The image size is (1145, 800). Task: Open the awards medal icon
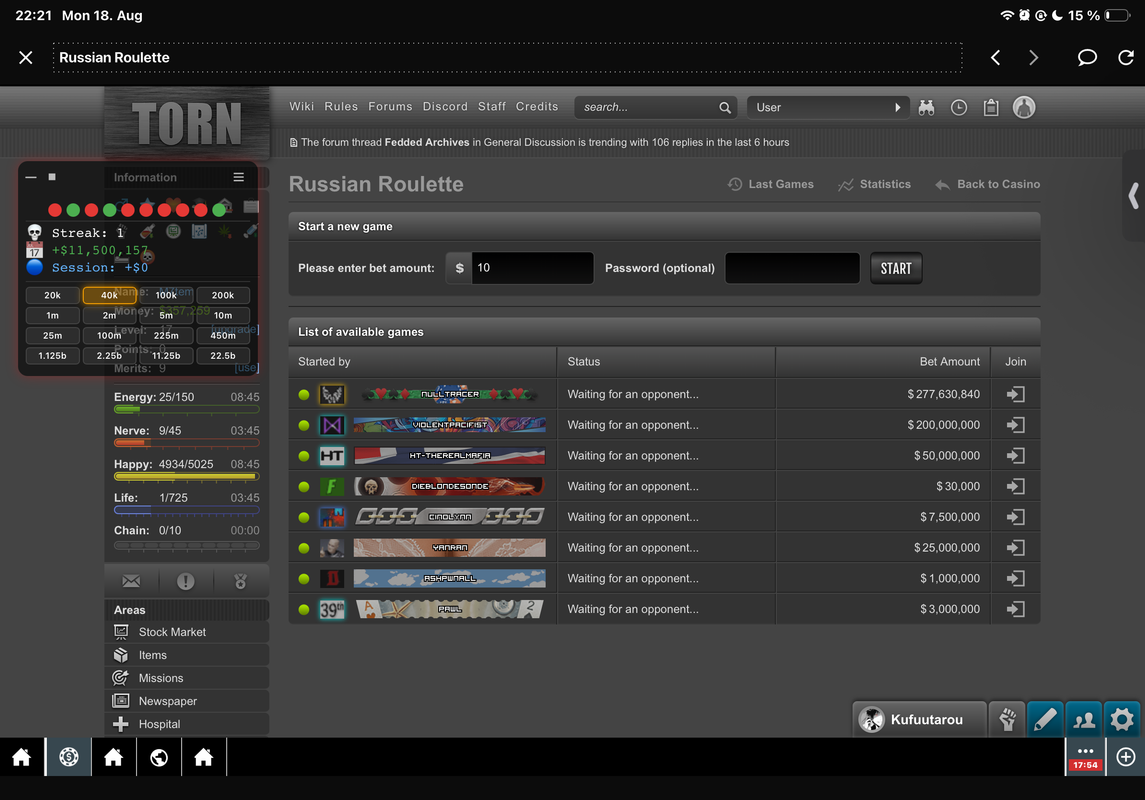240,581
